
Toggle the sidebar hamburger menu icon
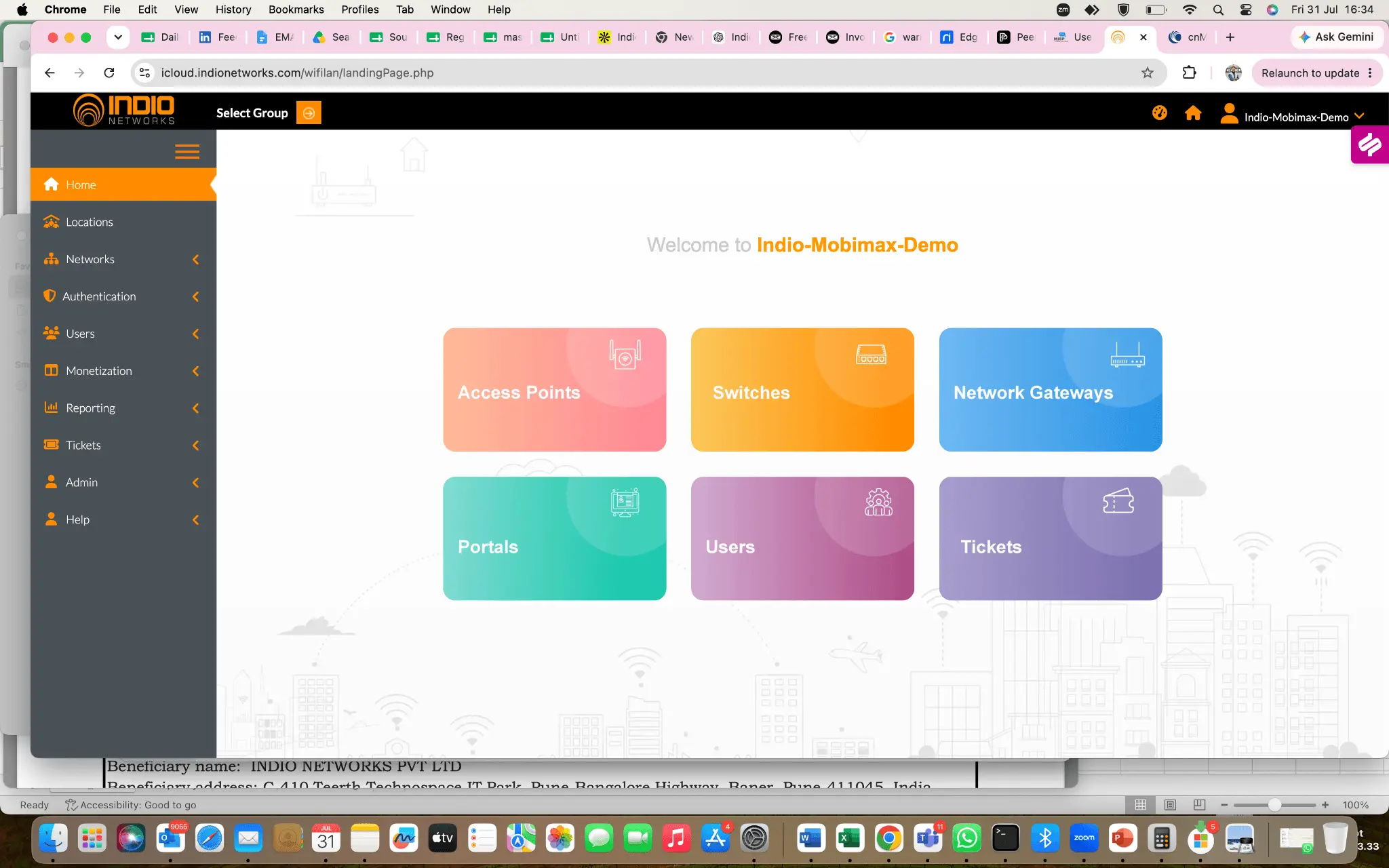[x=187, y=152]
